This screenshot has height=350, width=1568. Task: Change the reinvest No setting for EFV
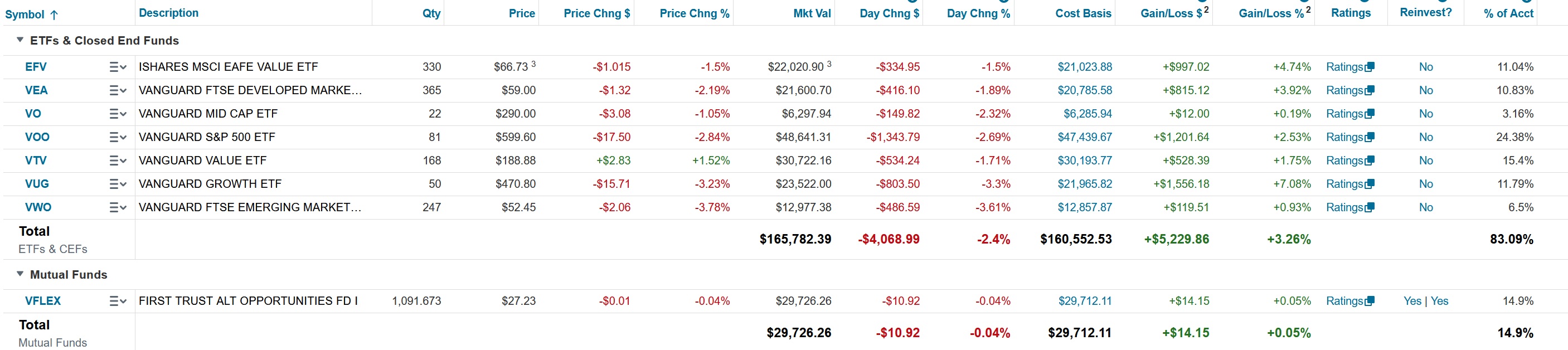1425,67
